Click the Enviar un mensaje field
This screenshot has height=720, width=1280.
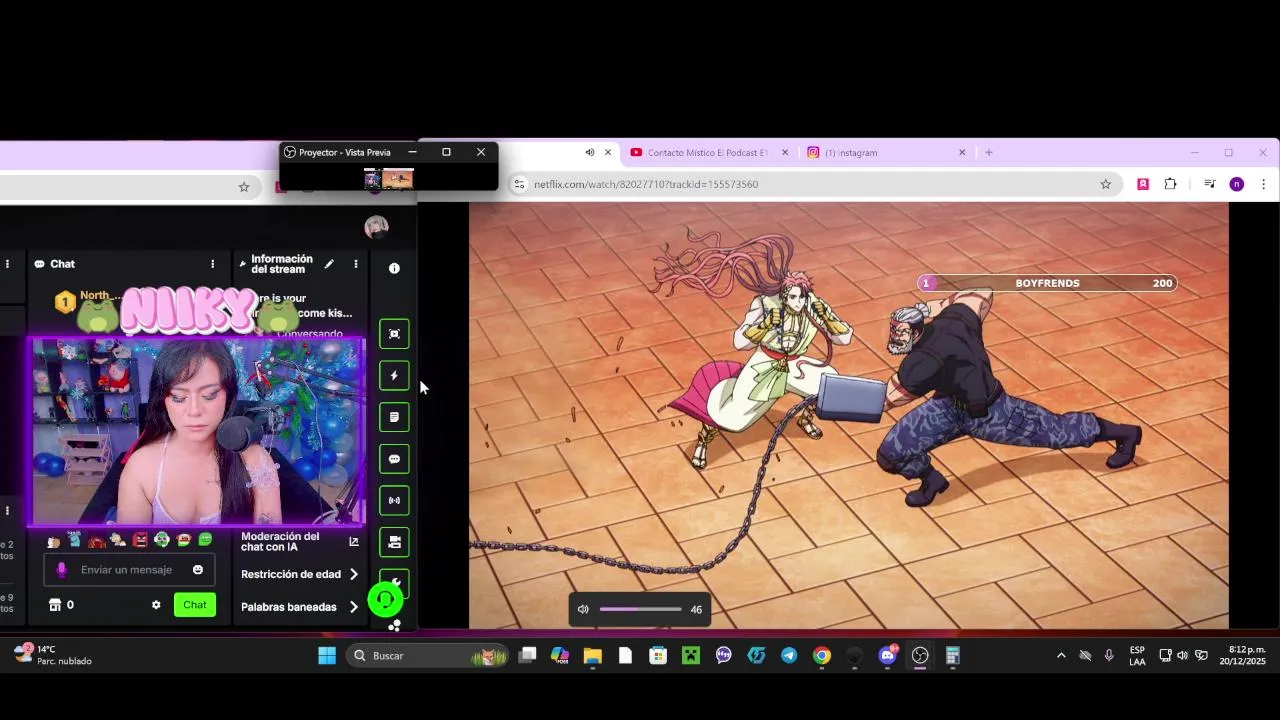(x=127, y=570)
